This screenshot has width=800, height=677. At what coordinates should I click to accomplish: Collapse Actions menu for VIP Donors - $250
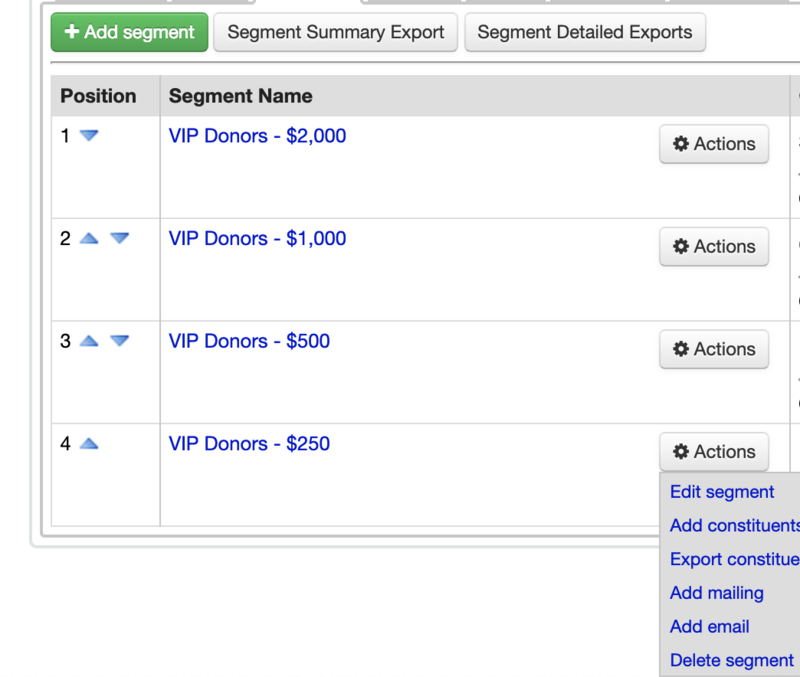(x=713, y=452)
